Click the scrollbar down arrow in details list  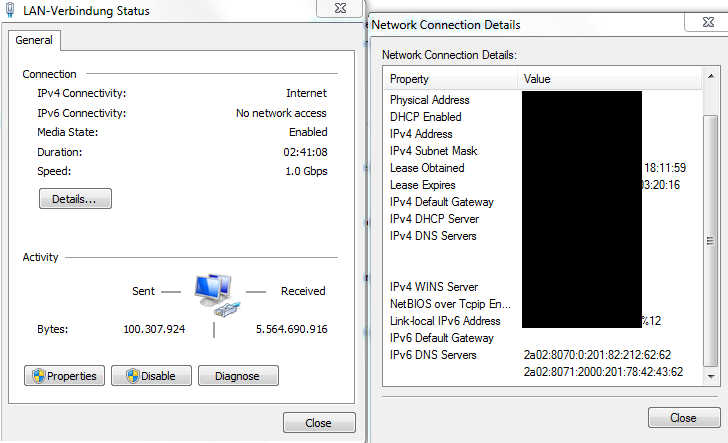[x=711, y=377]
